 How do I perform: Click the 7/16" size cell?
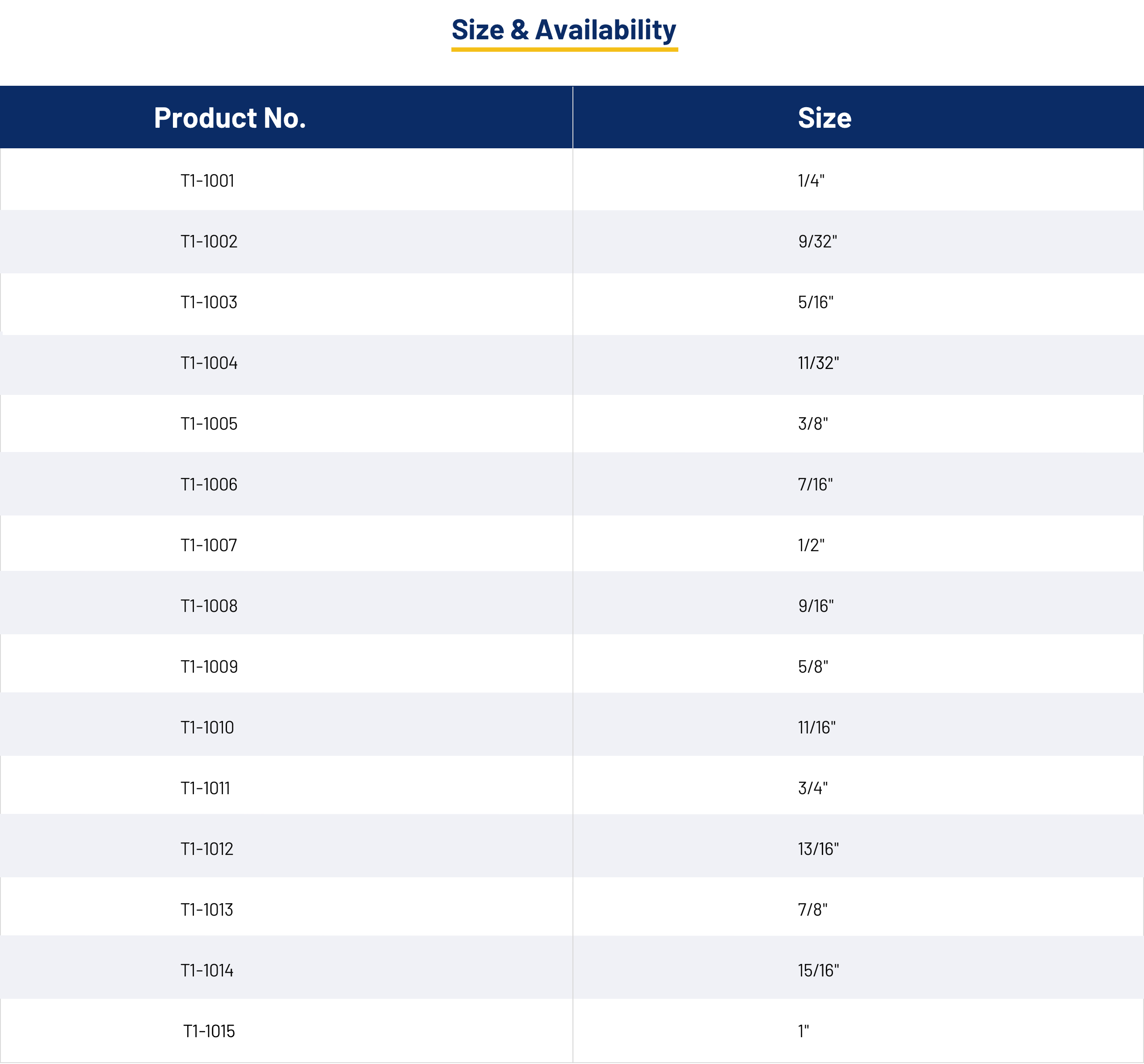point(815,484)
